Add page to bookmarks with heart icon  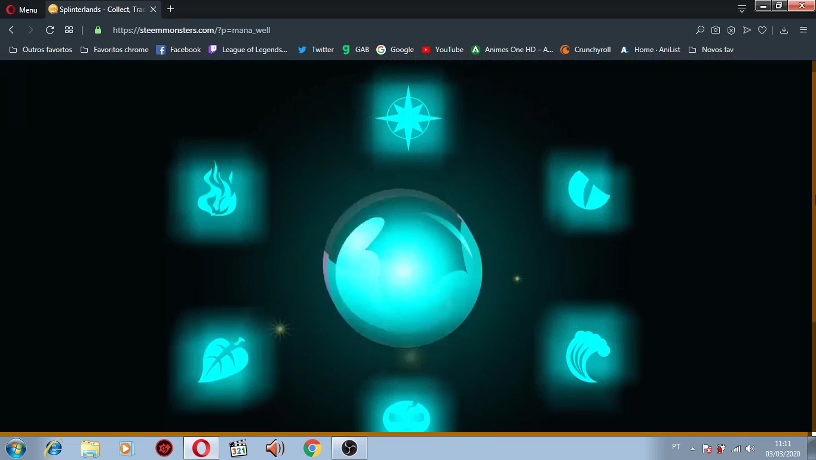coord(762,30)
